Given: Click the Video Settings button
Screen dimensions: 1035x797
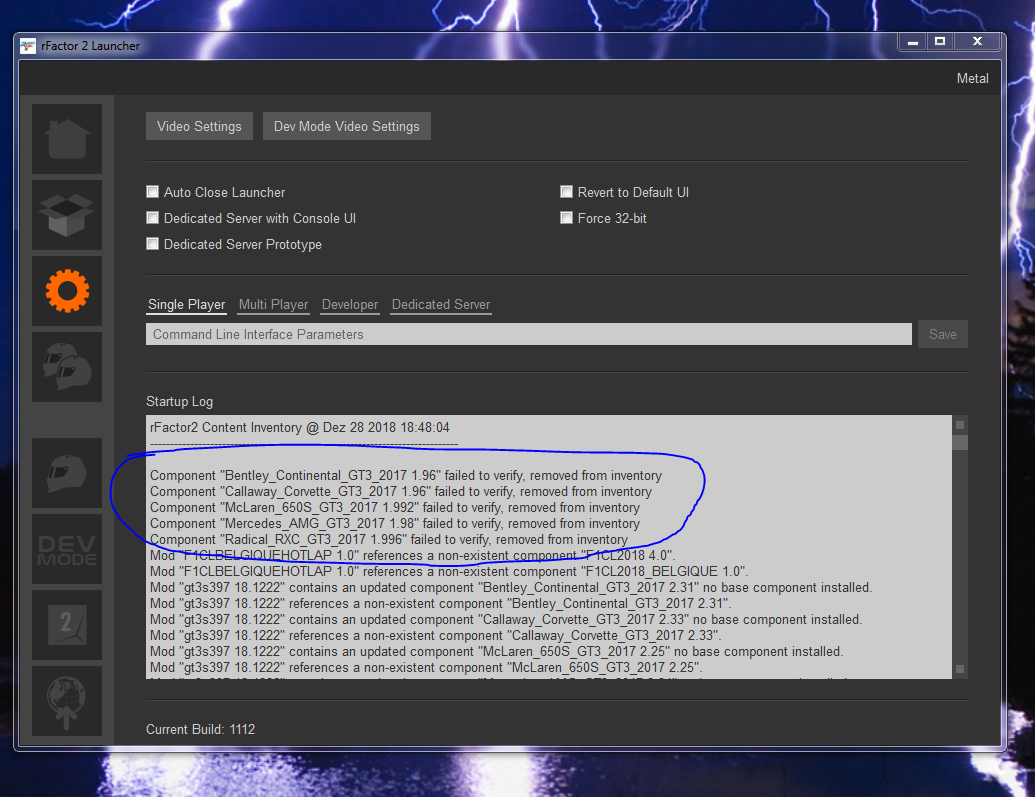Looking at the screenshot, I should (199, 127).
